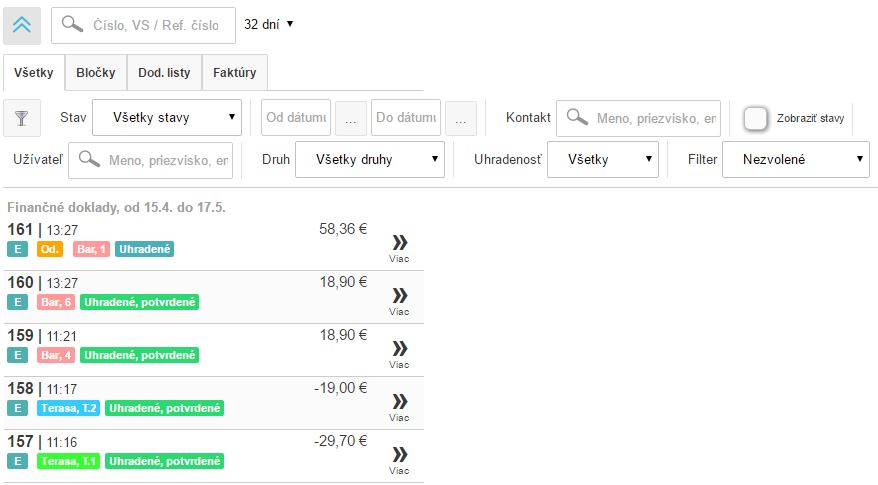The image size is (878, 485).
Task: Show more for document 159
Action: (x=399, y=355)
